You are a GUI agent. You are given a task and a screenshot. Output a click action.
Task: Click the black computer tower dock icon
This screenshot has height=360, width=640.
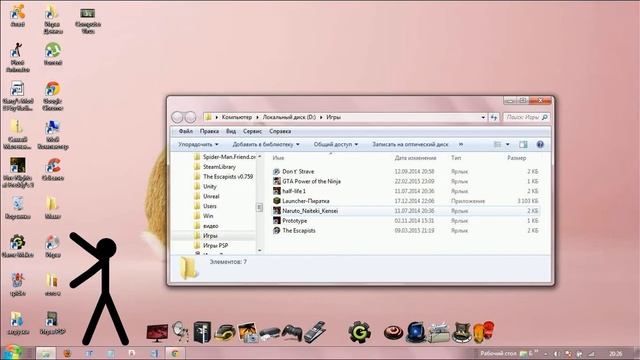[202, 331]
